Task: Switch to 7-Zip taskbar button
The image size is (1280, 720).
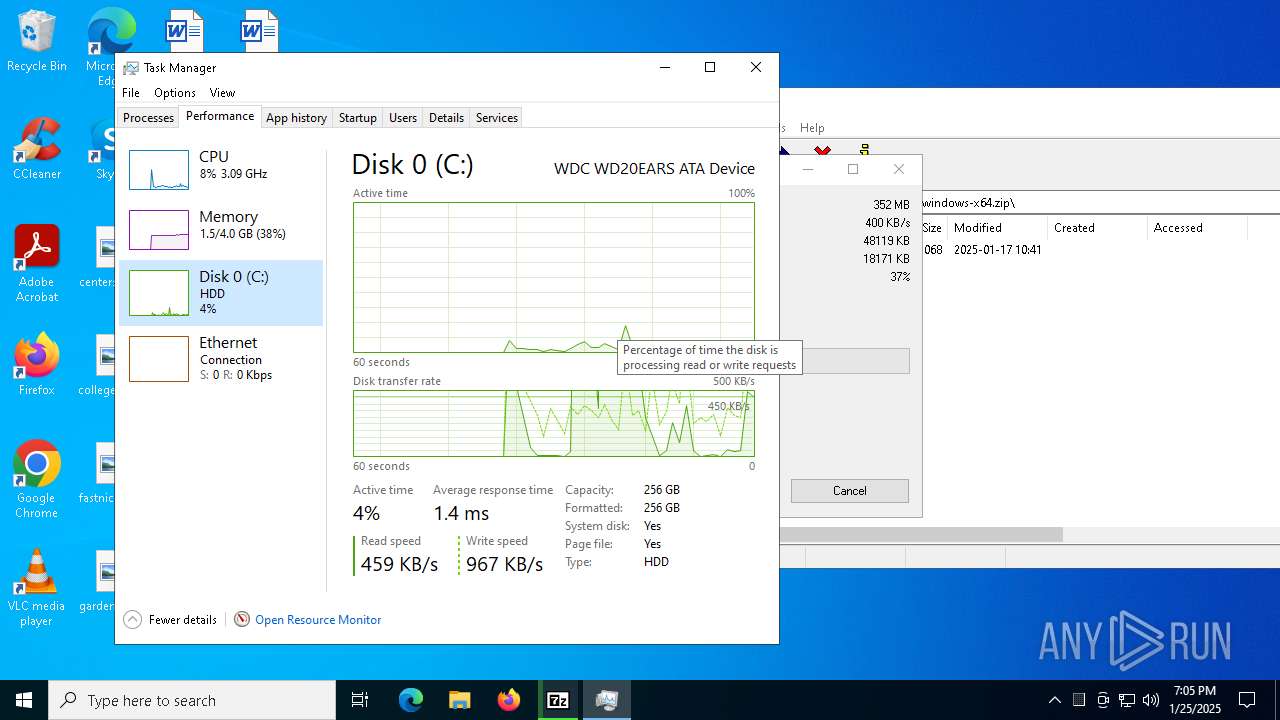Action: point(558,700)
